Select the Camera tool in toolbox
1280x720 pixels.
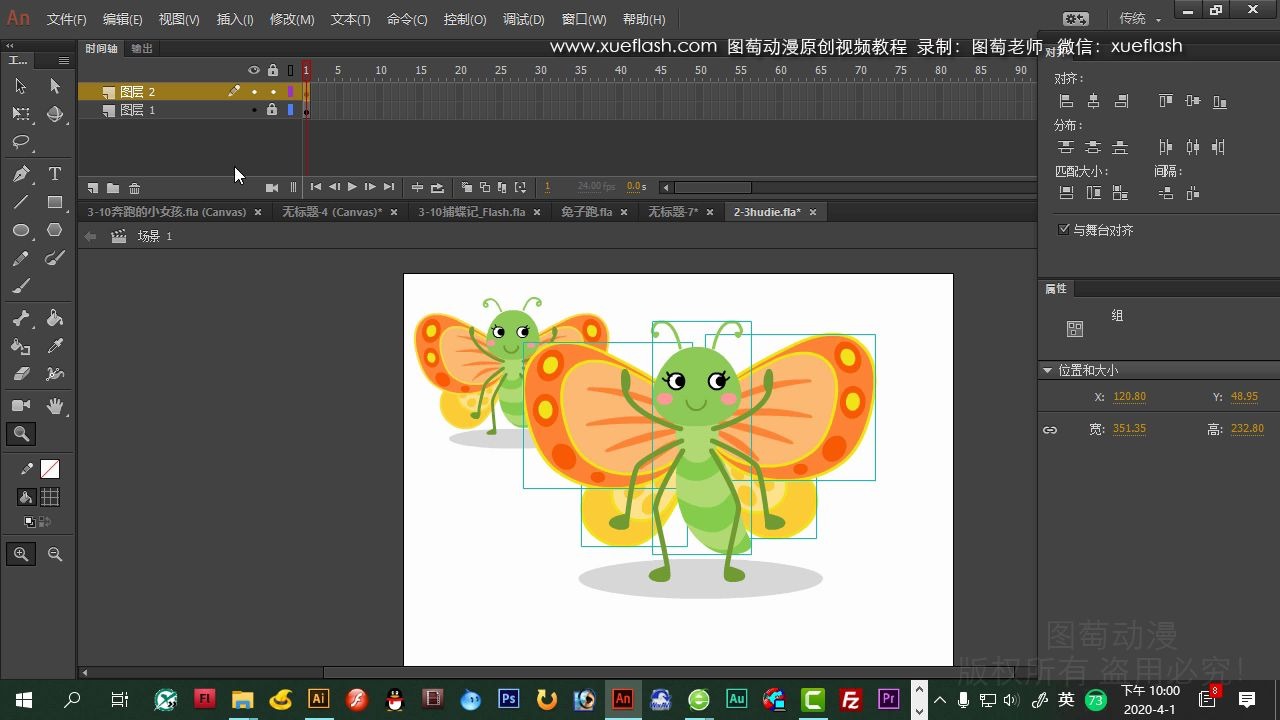pos(20,406)
